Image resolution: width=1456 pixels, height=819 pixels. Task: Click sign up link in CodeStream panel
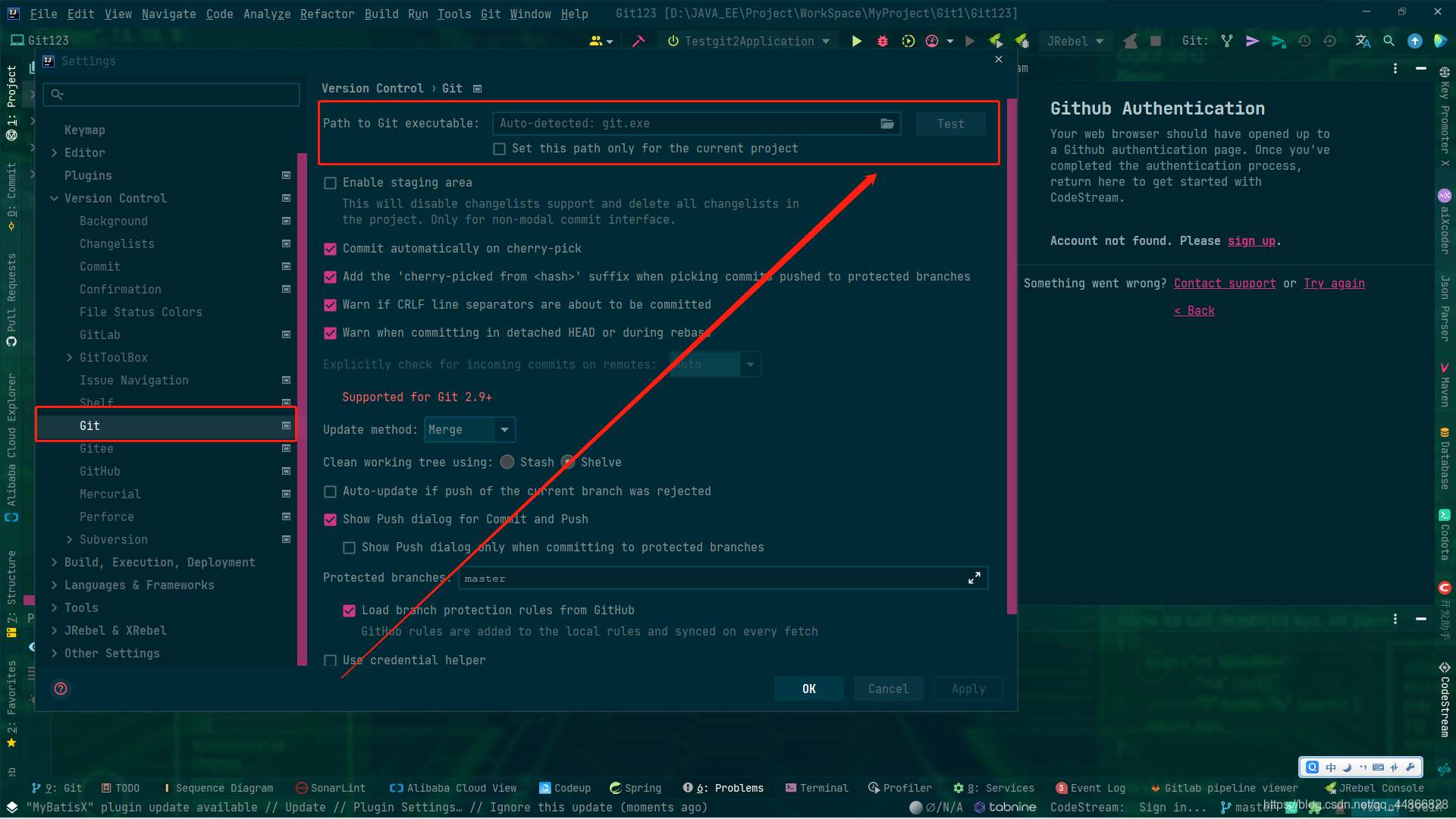[1252, 240]
